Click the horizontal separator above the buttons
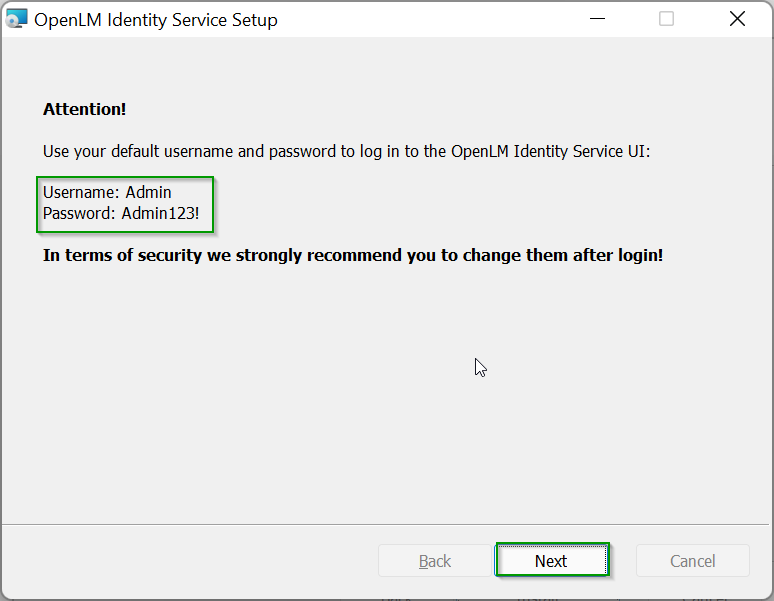Image resolution: width=774 pixels, height=601 pixels. [x=387, y=524]
